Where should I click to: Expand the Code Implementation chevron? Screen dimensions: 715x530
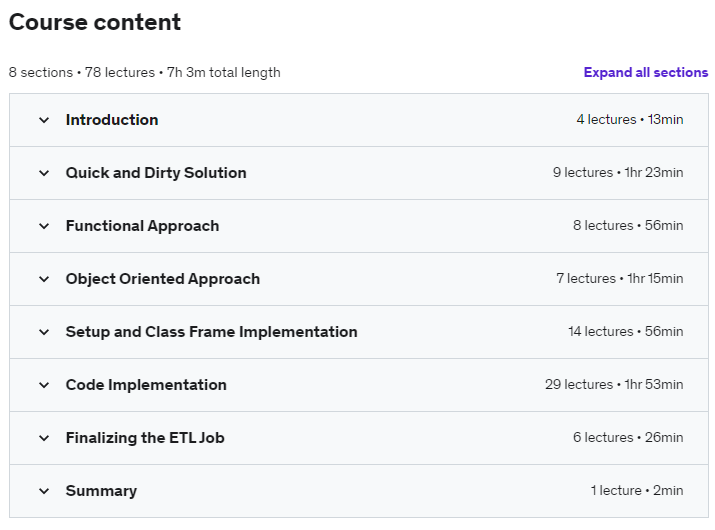44,385
